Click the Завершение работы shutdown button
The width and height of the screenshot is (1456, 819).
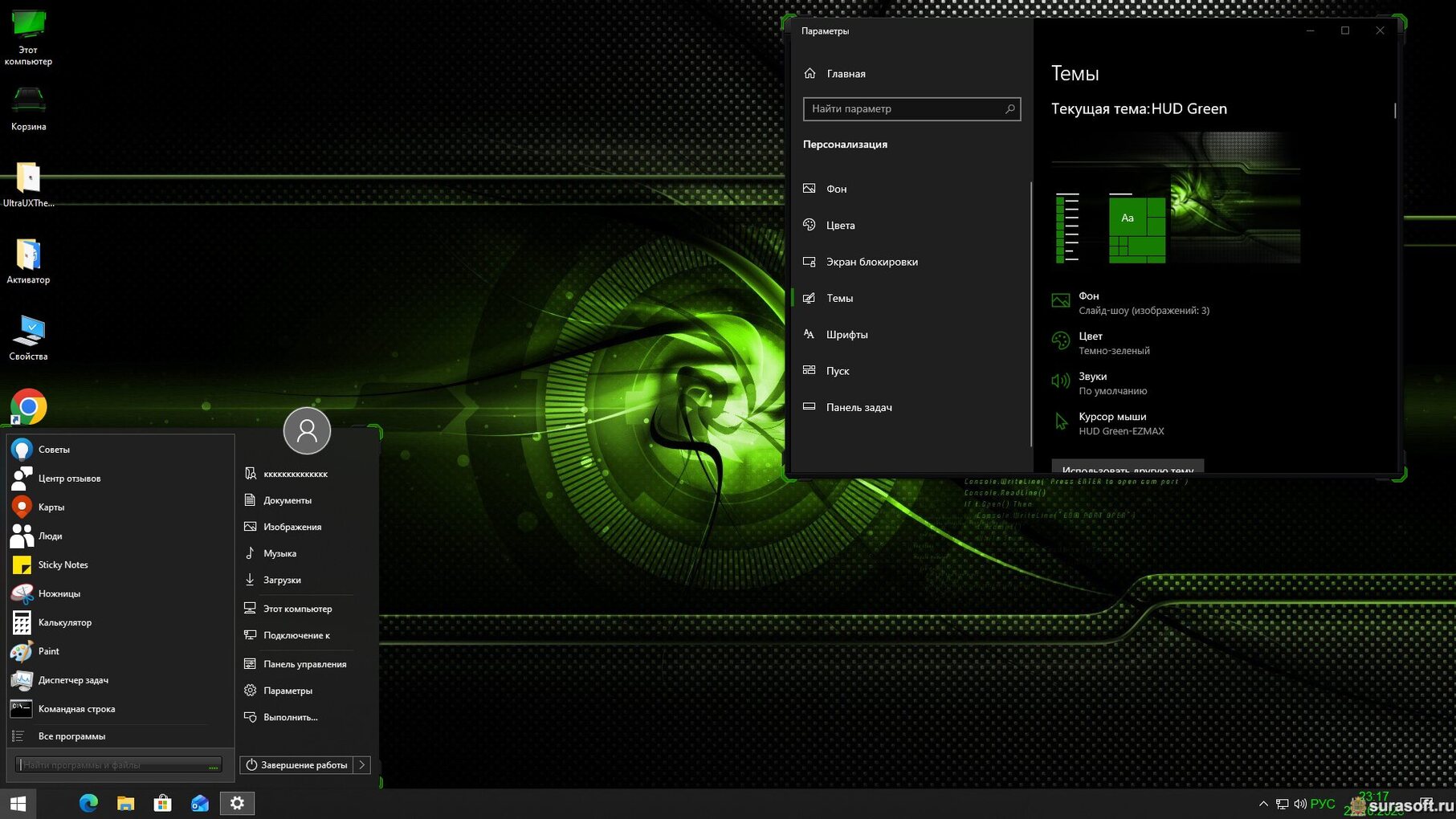297,765
